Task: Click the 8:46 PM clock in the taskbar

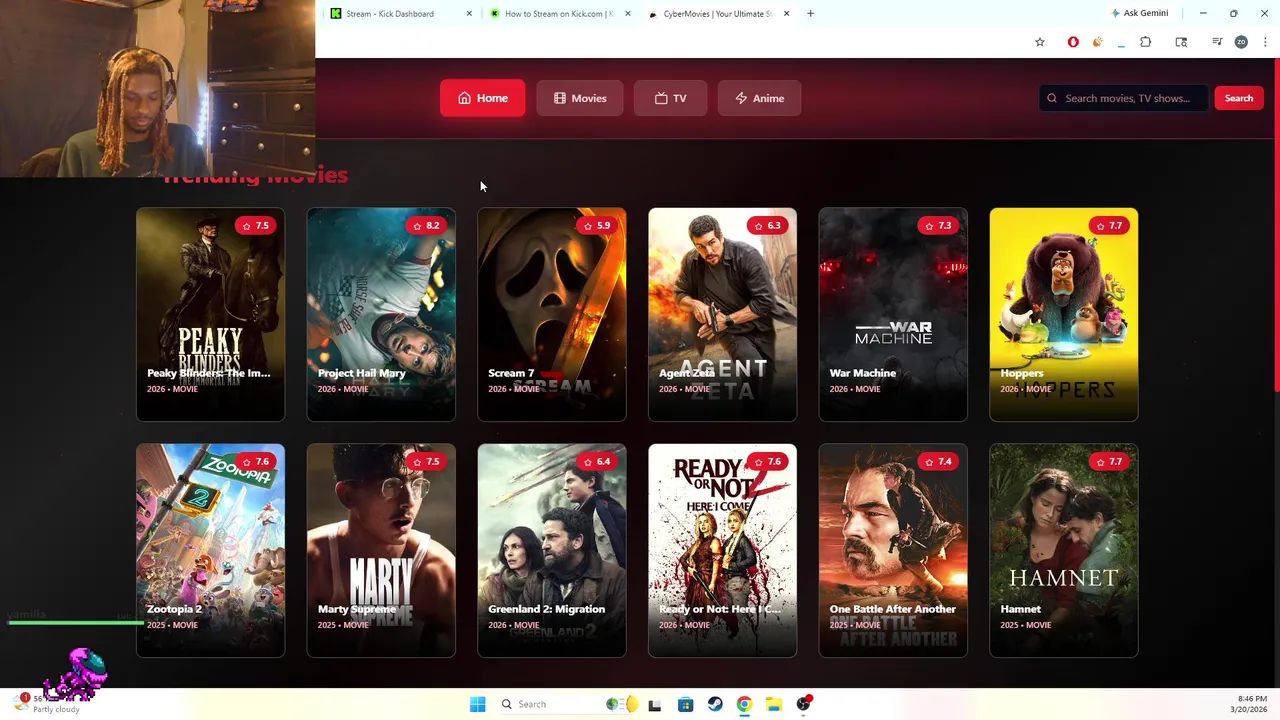Action: click(1252, 699)
